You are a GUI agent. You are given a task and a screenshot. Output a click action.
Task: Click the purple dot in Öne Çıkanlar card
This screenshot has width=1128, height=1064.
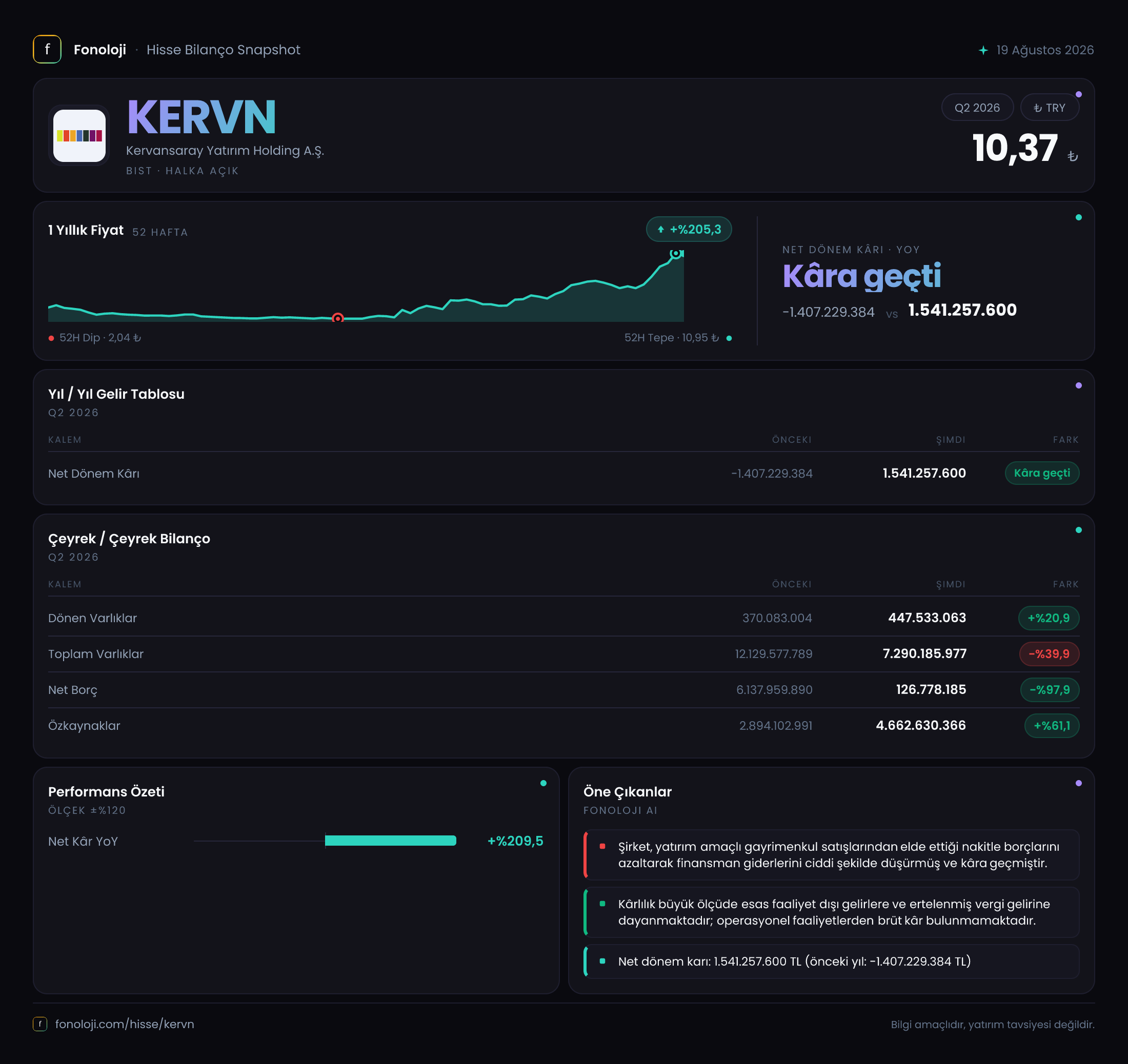pos(1079,783)
